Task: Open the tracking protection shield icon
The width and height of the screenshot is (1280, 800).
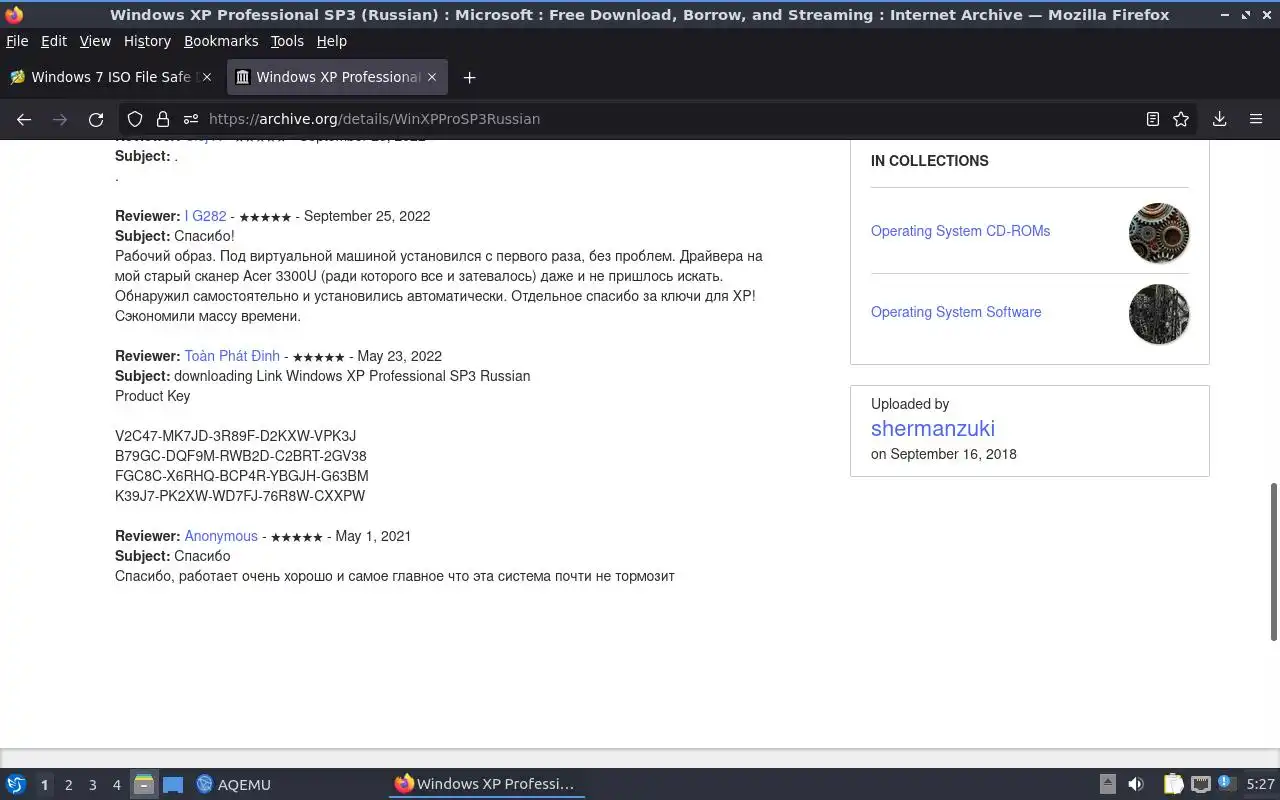Action: pos(136,119)
